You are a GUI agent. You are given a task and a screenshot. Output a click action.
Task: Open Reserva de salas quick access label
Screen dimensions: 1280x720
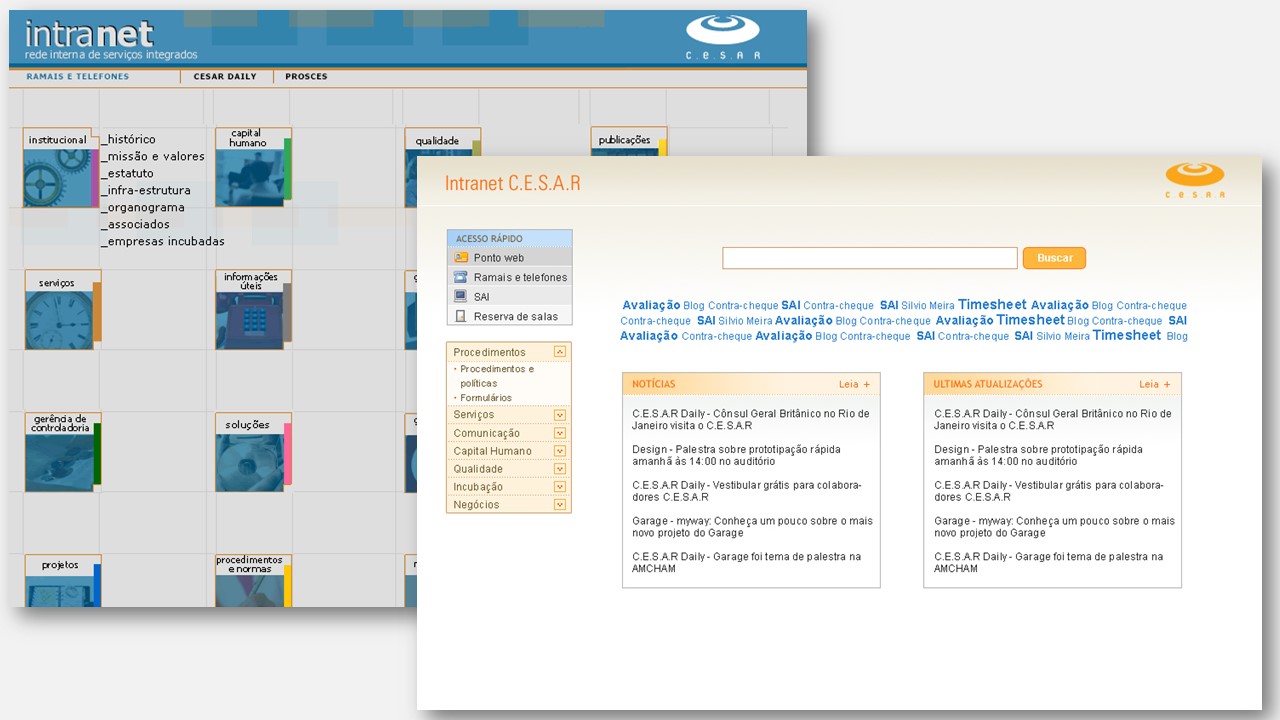click(516, 316)
